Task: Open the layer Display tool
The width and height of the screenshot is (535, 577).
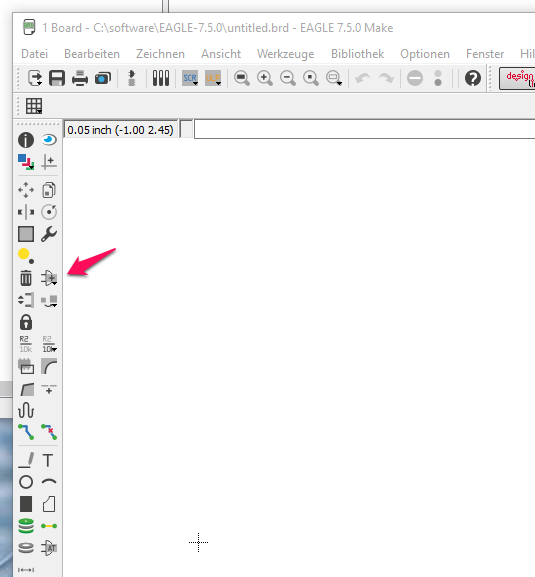Action: (26, 162)
